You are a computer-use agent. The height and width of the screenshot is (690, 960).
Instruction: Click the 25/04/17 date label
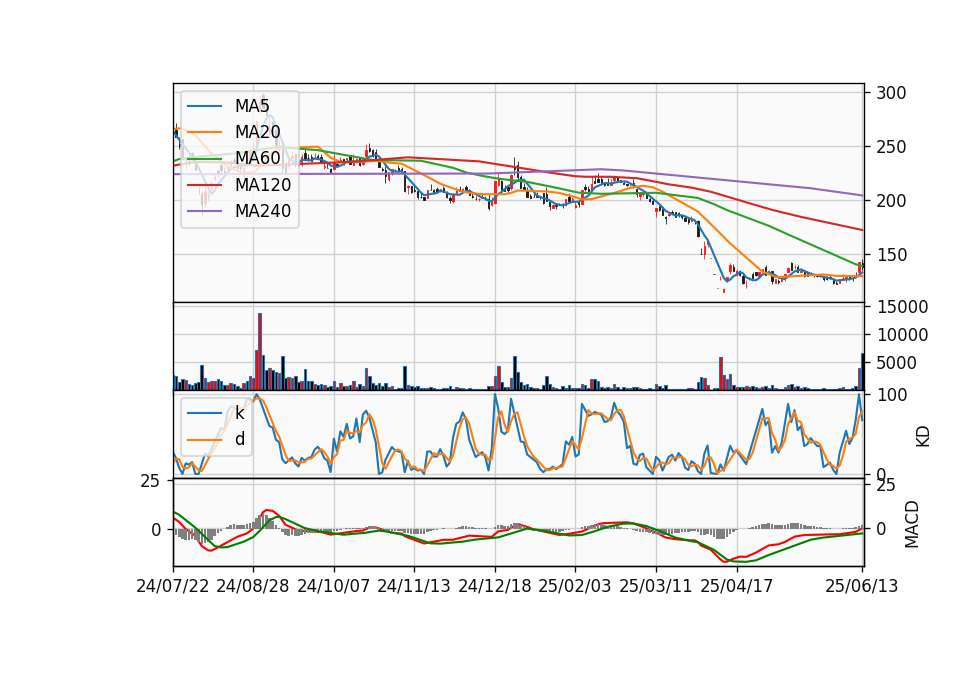(737, 586)
